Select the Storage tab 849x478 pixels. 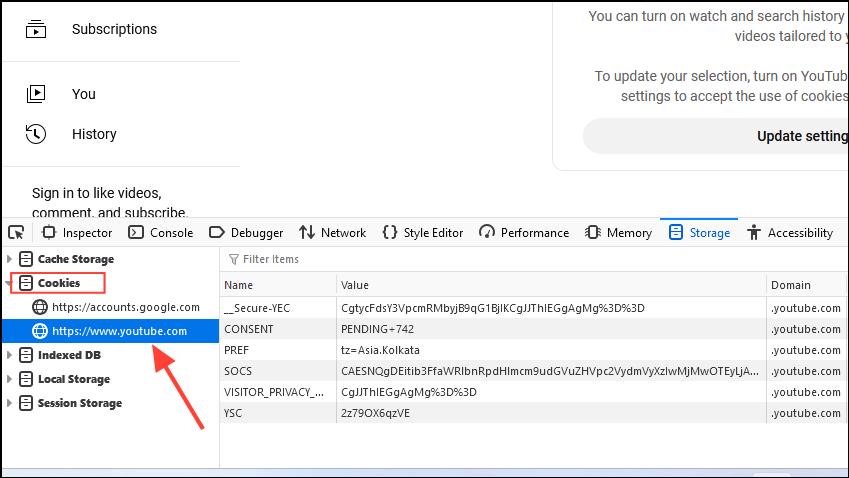[699, 233]
